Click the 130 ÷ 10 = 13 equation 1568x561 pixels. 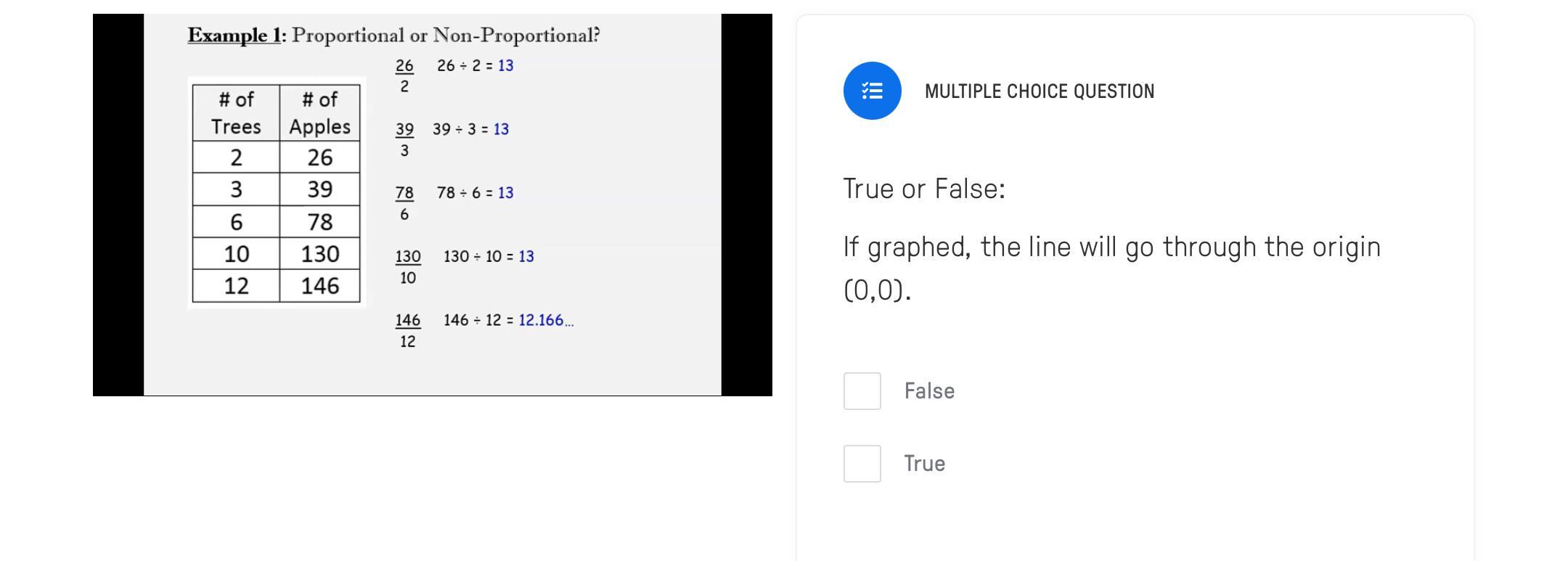(488, 256)
